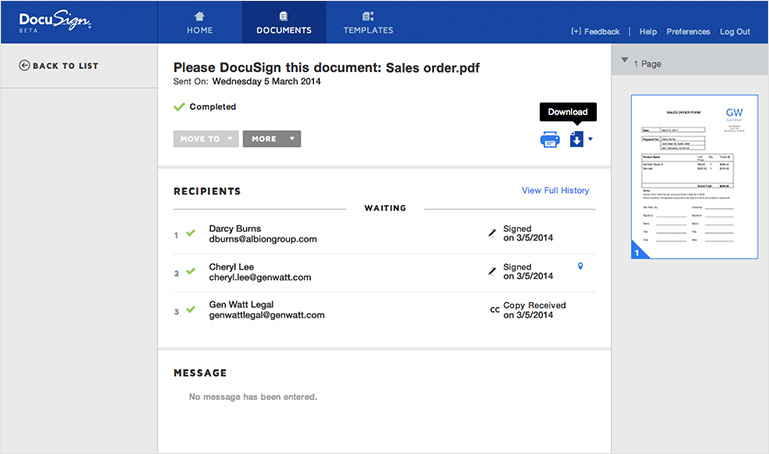Click the 'No message has been entered' text

[x=253, y=397]
